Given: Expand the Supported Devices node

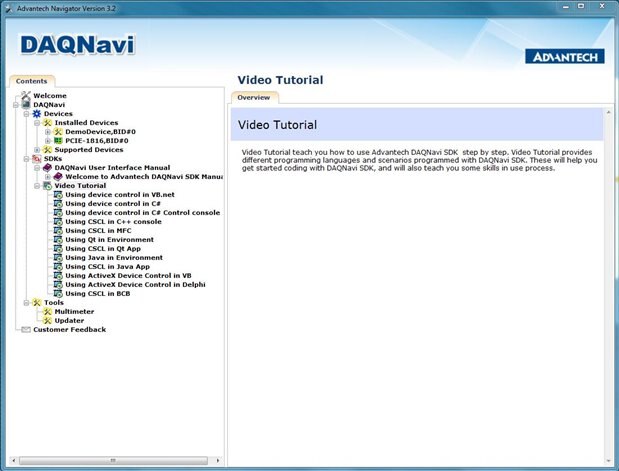Looking at the screenshot, I should [37, 150].
